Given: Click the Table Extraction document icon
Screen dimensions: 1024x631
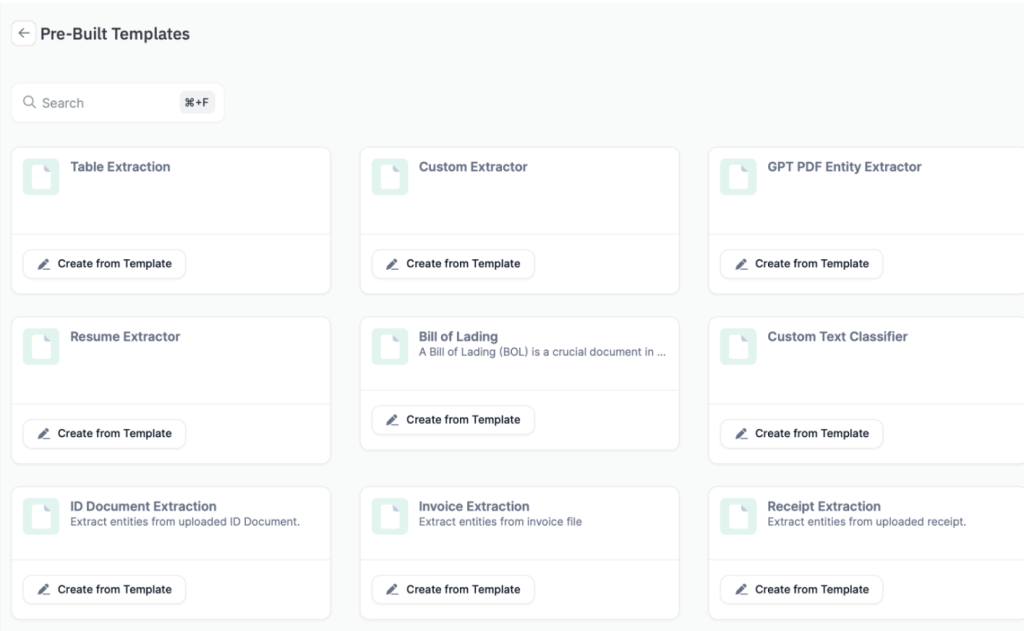Looking at the screenshot, I should pos(41,177).
